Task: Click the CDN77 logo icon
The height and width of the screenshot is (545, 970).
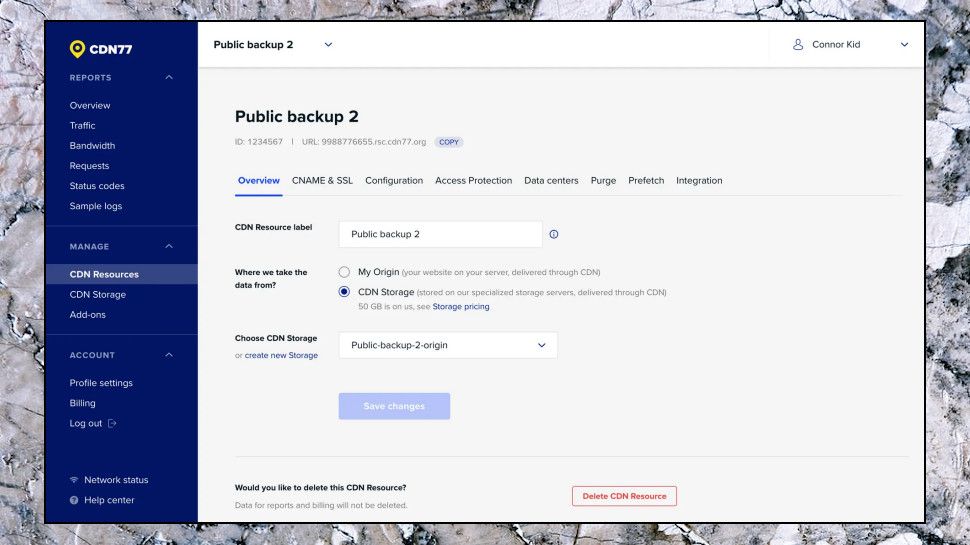Action: (77, 49)
